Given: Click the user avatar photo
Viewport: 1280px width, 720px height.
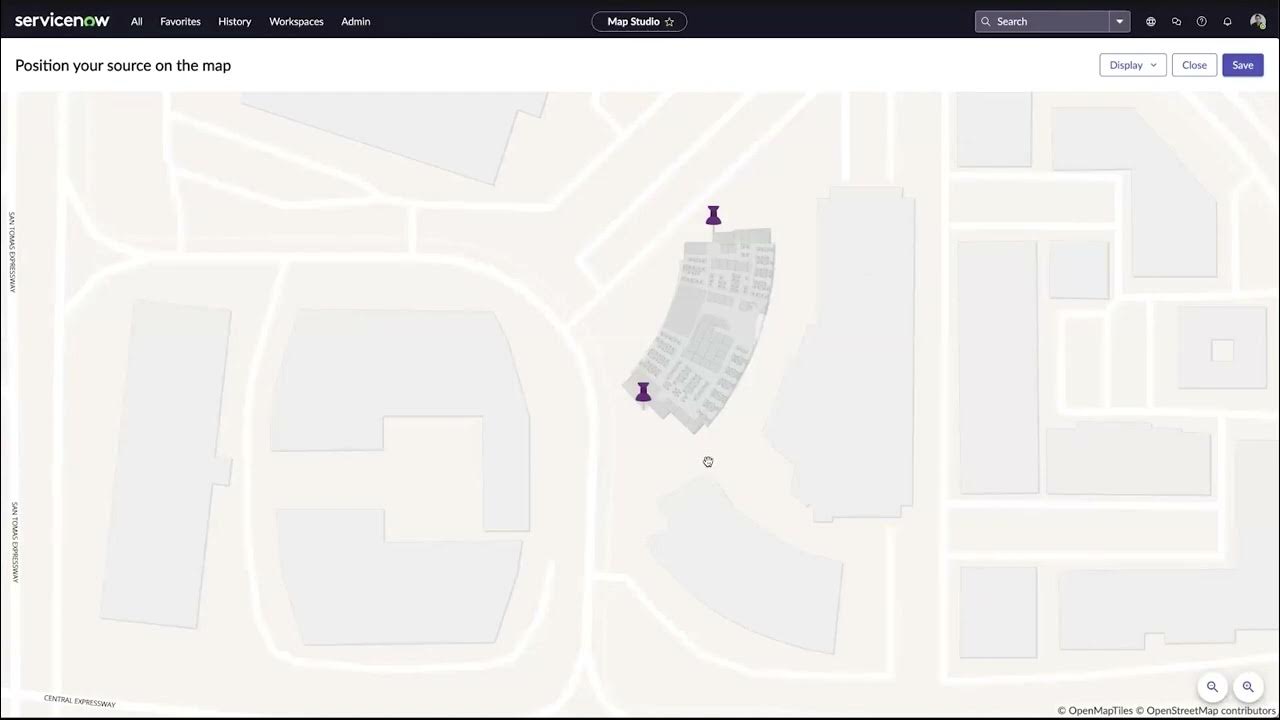Looking at the screenshot, I should pos(1257,21).
